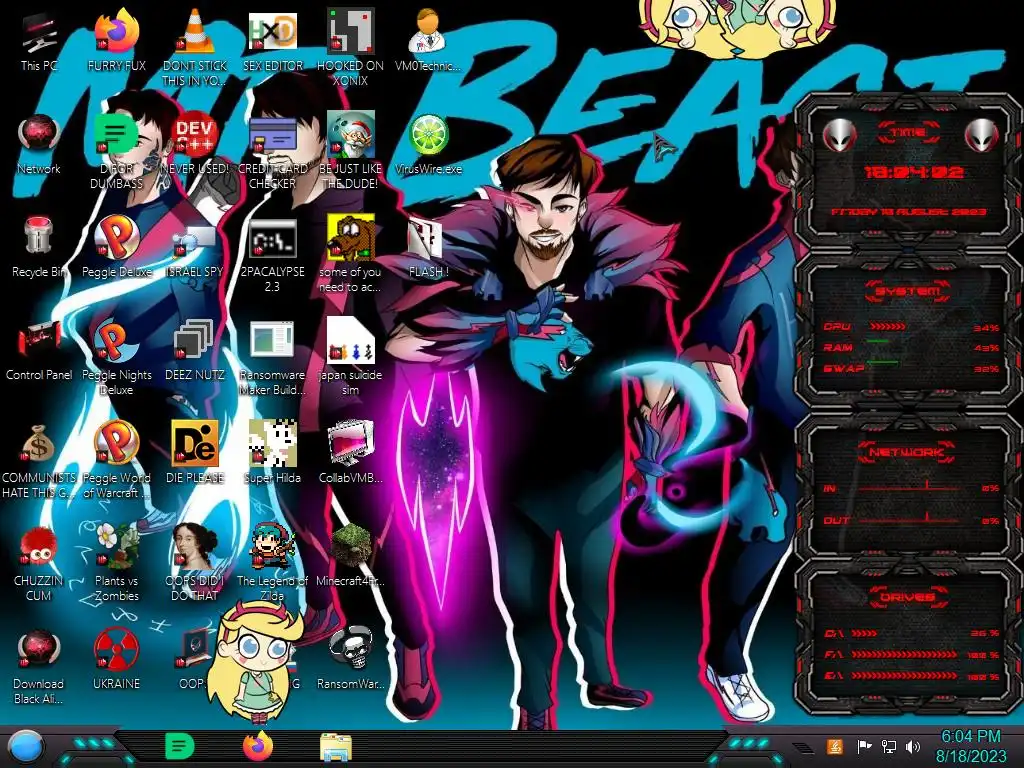Open the UKRAINE radiation-symbol shortcut
Viewport: 1024px width, 768px height.
click(116, 660)
